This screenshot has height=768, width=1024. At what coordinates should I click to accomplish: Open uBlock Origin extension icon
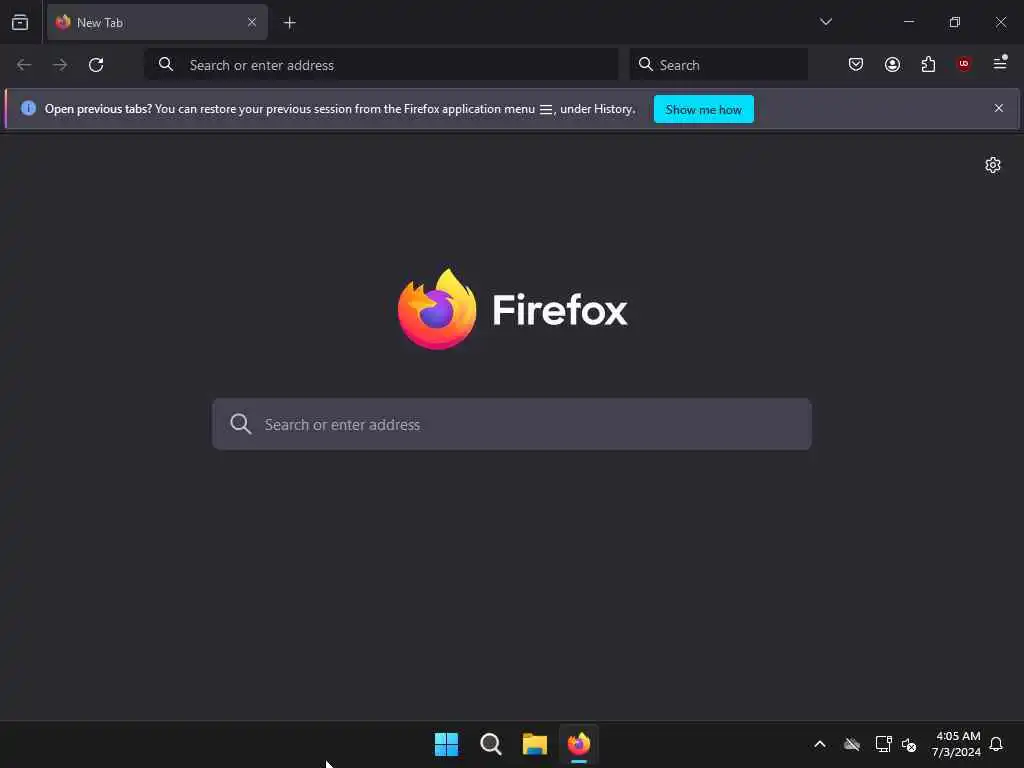click(964, 64)
